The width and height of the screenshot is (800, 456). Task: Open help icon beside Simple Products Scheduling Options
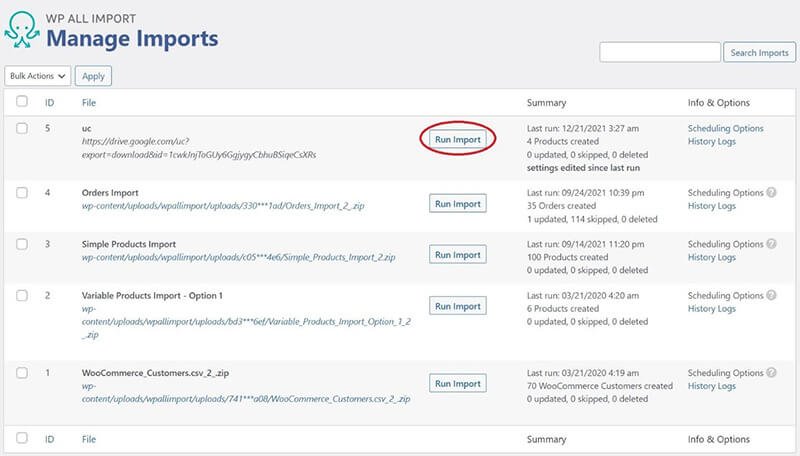point(771,244)
